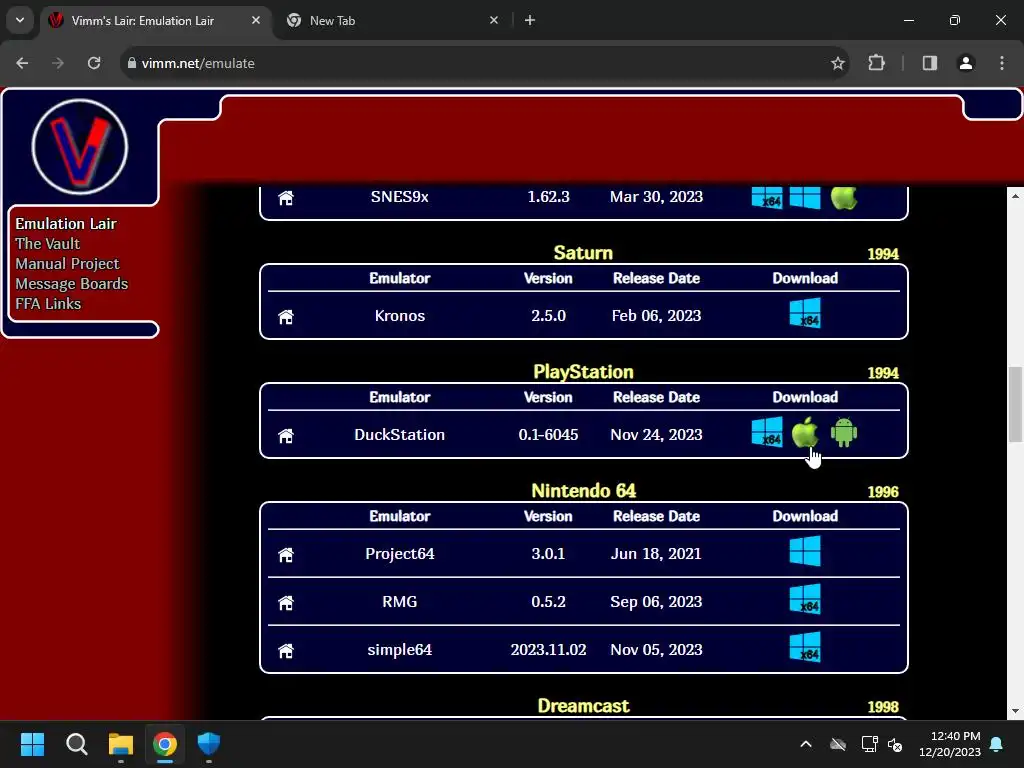This screenshot has height=768, width=1024.
Task: Open Chrome profile avatar
Action: [965, 63]
